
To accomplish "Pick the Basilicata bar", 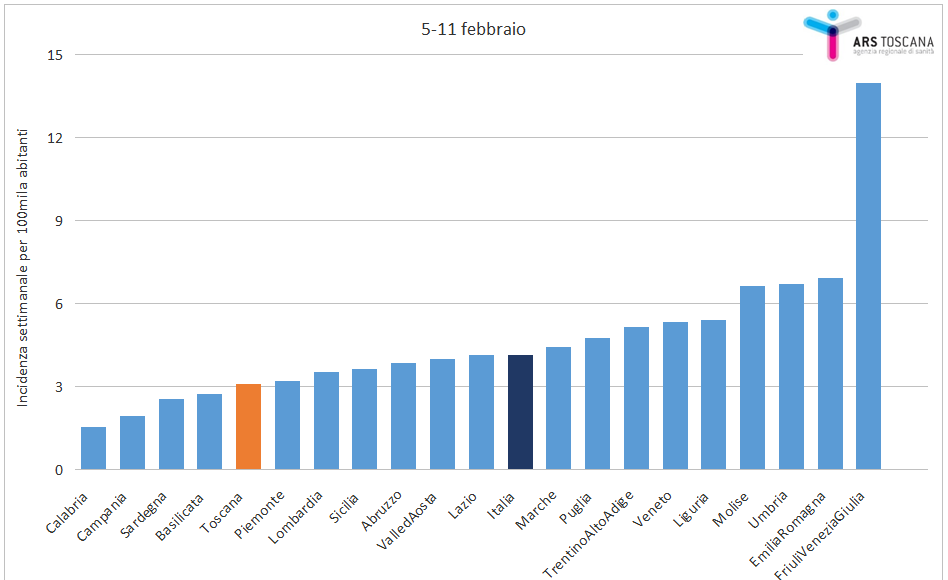I will [x=209, y=432].
